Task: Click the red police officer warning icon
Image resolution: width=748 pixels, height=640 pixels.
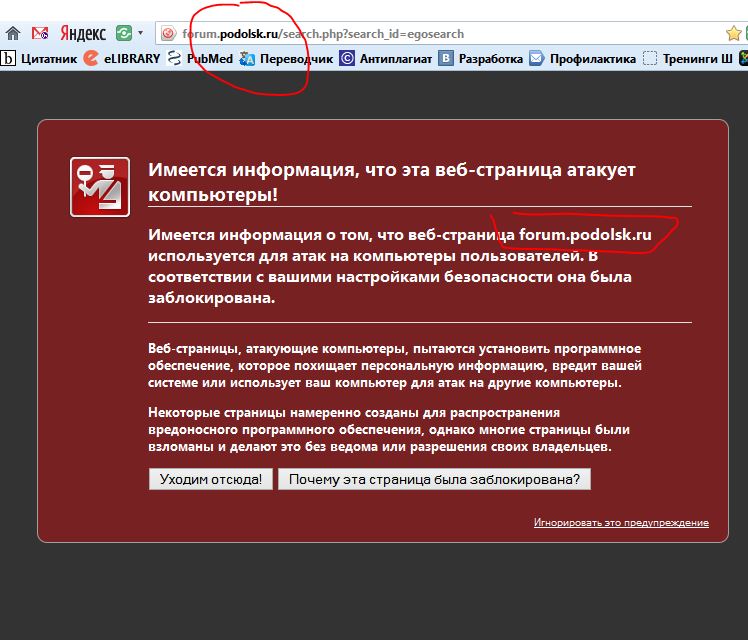Action: 100,187
